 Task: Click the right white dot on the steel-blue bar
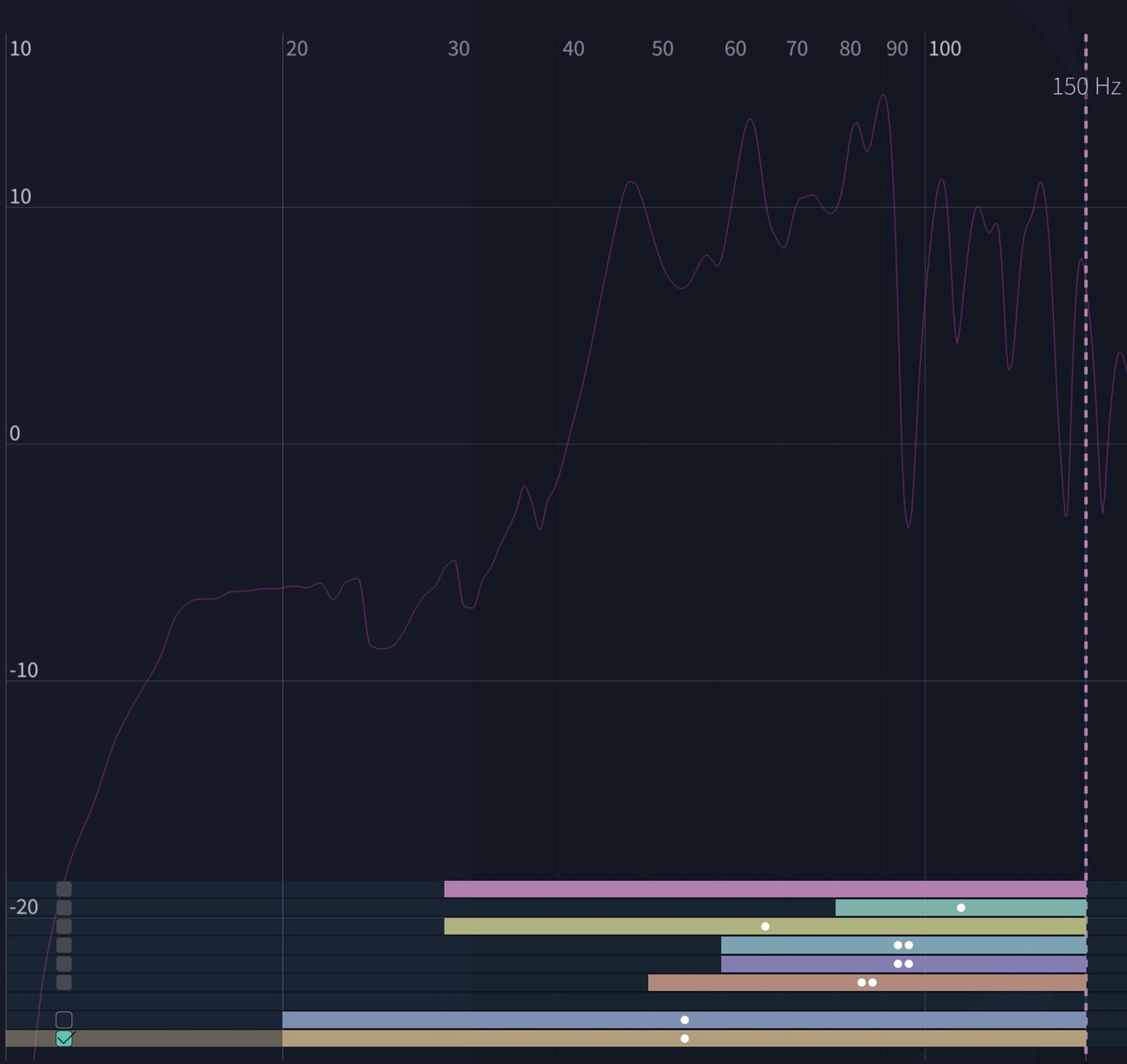coord(909,945)
